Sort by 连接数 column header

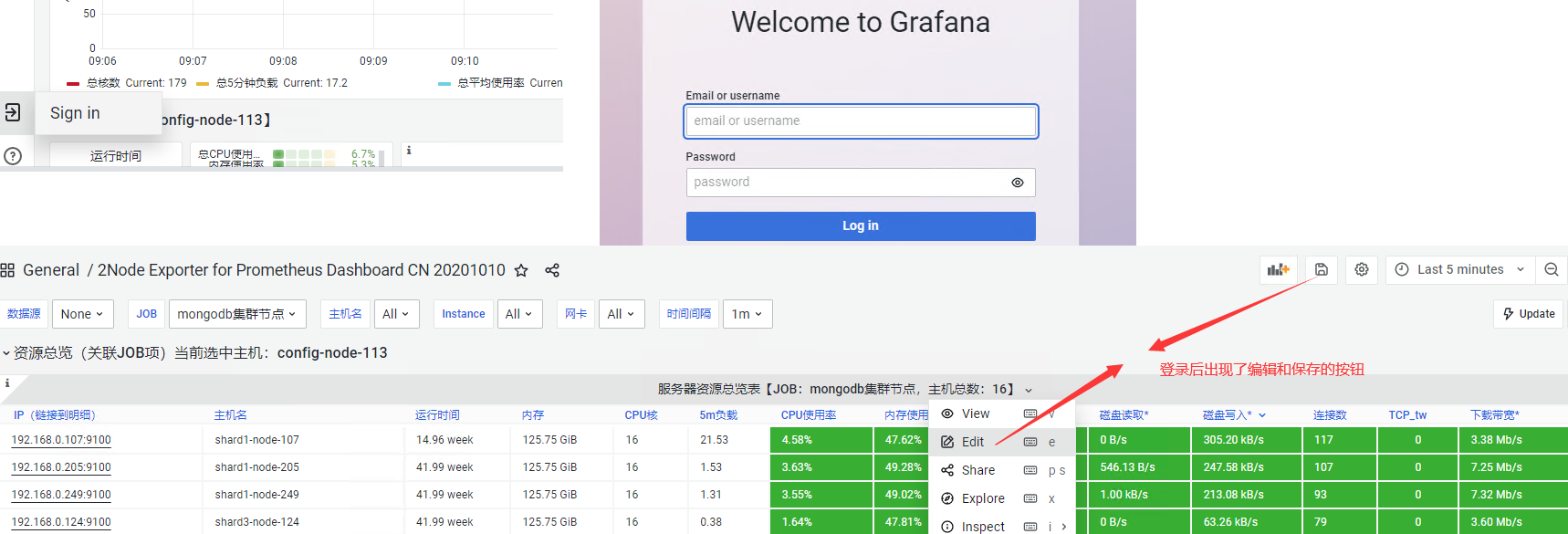click(x=1330, y=415)
